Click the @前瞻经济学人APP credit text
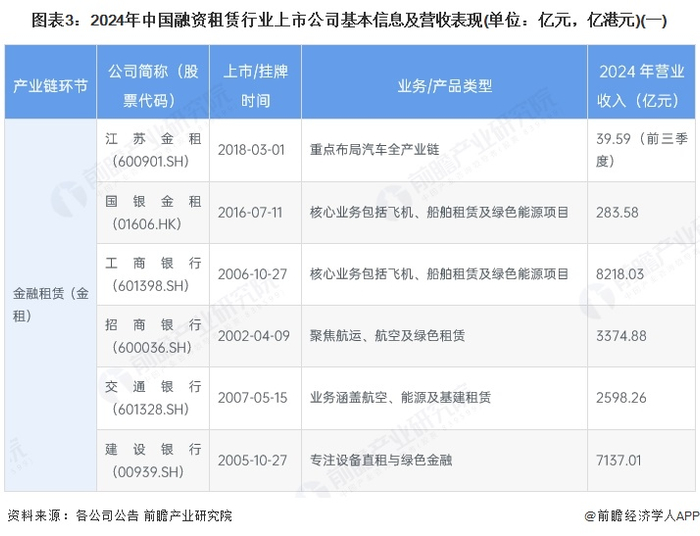The width and height of the screenshot is (700, 536). pyautogui.click(x=642, y=516)
